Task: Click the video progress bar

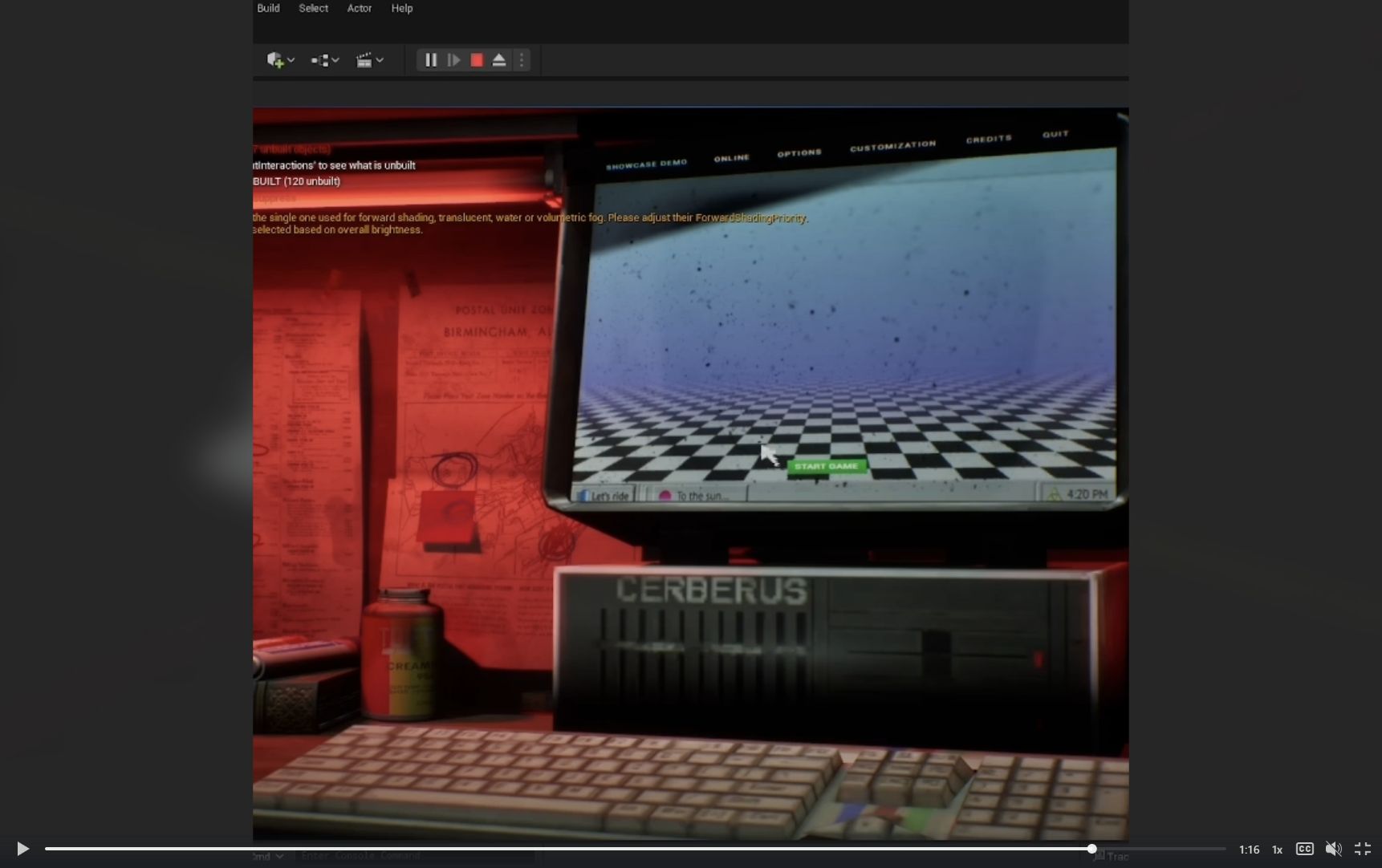Action: coord(635,849)
